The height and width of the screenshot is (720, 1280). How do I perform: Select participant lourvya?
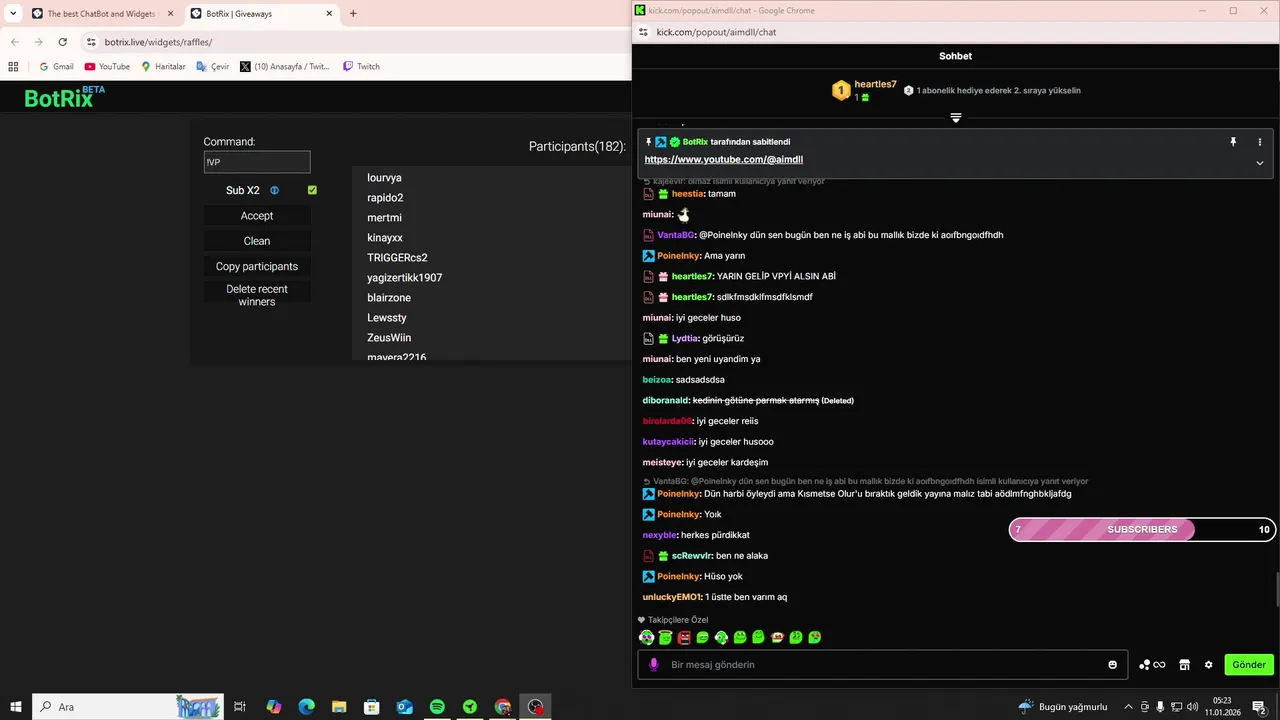pyautogui.click(x=384, y=178)
